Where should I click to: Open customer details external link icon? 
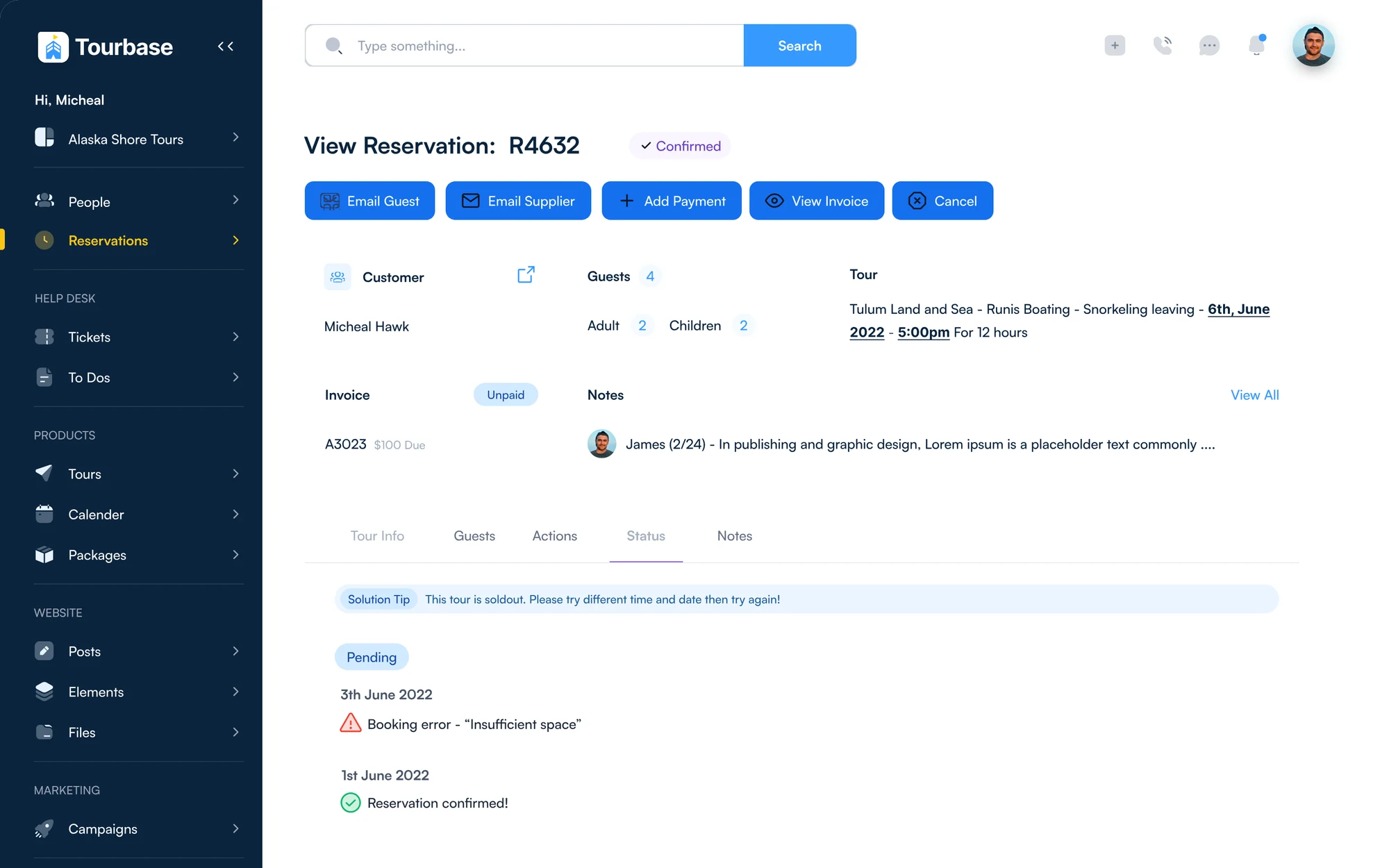(526, 275)
